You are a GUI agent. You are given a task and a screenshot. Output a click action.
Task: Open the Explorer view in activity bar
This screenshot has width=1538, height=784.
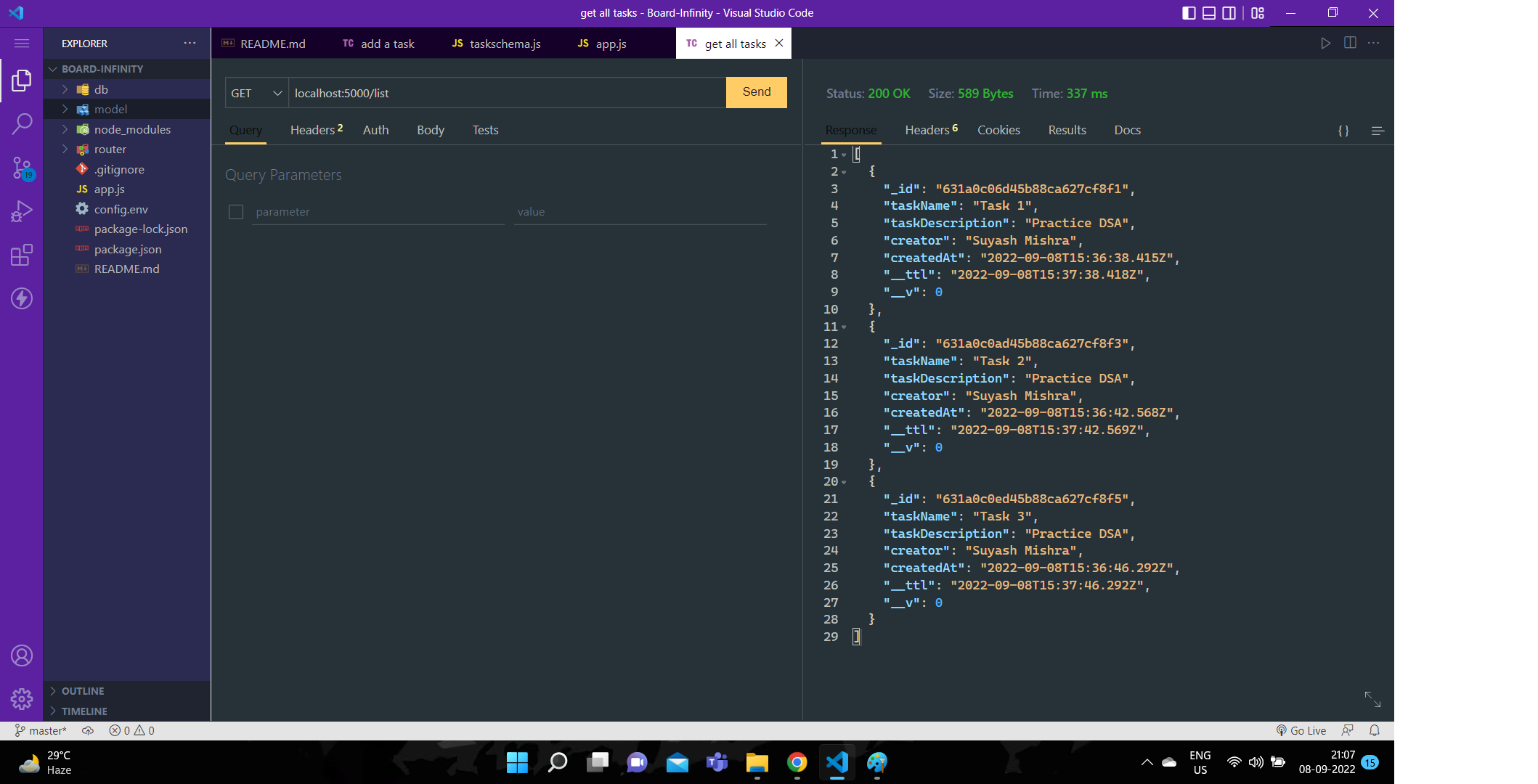click(x=22, y=80)
